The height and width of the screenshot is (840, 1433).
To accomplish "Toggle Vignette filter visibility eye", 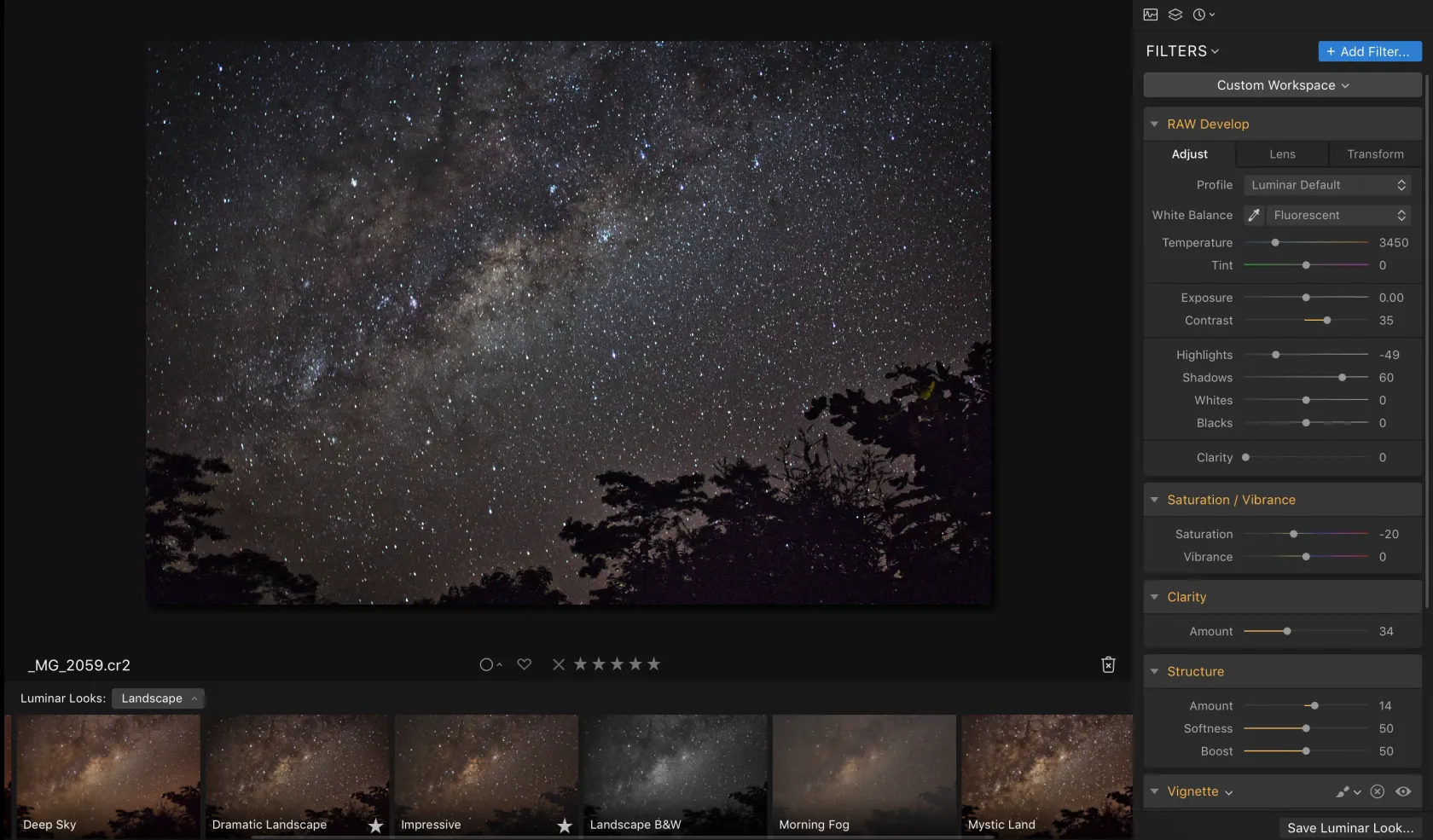I will pos(1403,791).
